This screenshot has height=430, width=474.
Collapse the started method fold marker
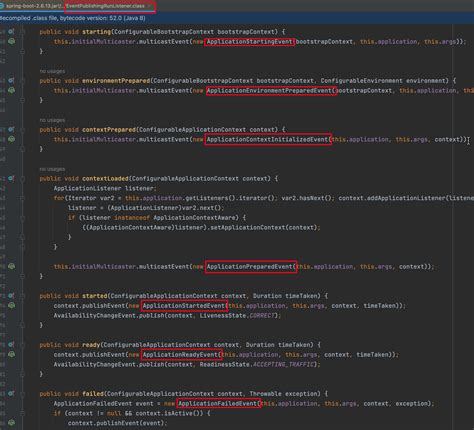click(23, 296)
